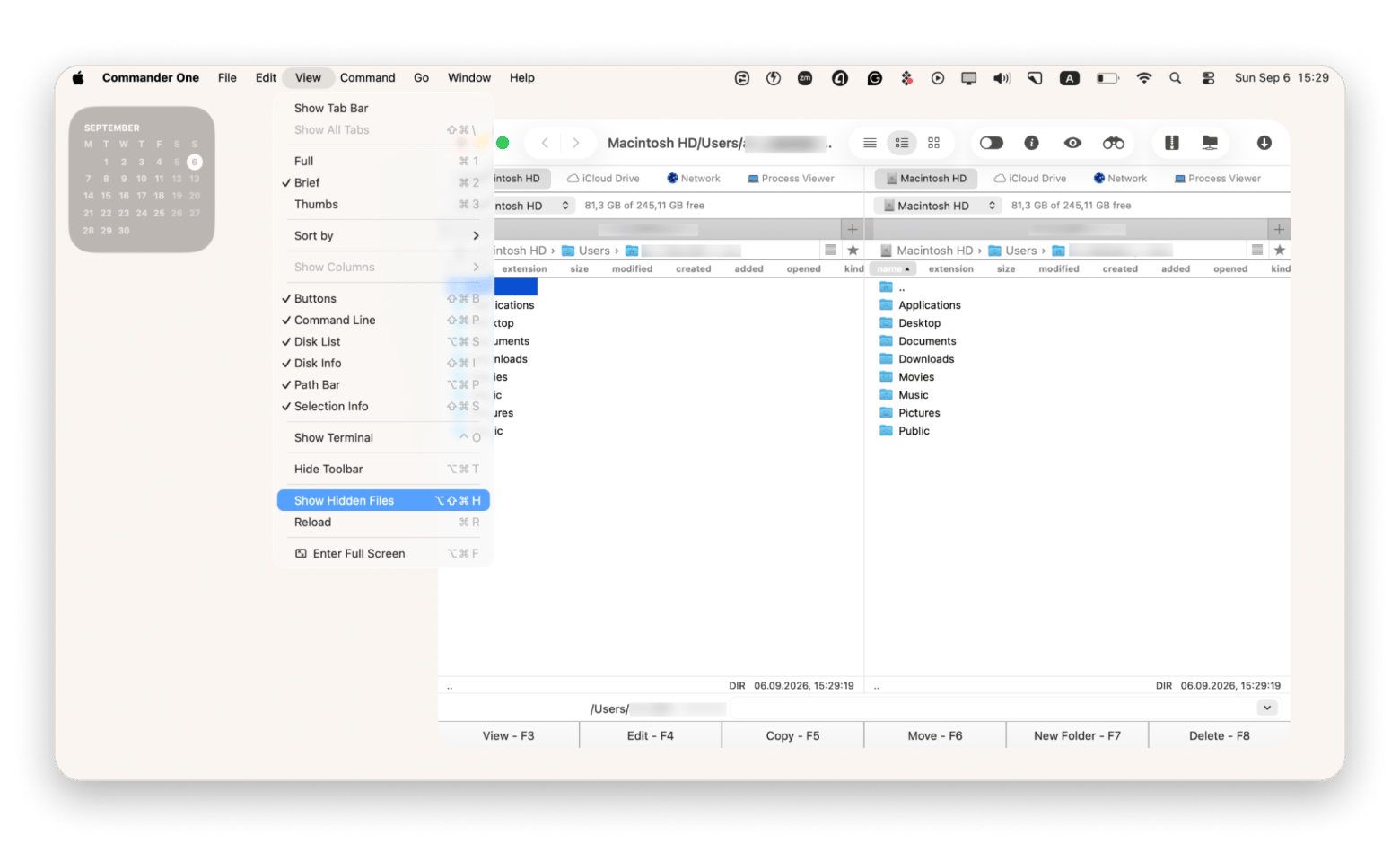The image size is (1400, 853).
Task: Click the New Folder - F7 button
Action: click(x=1077, y=735)
